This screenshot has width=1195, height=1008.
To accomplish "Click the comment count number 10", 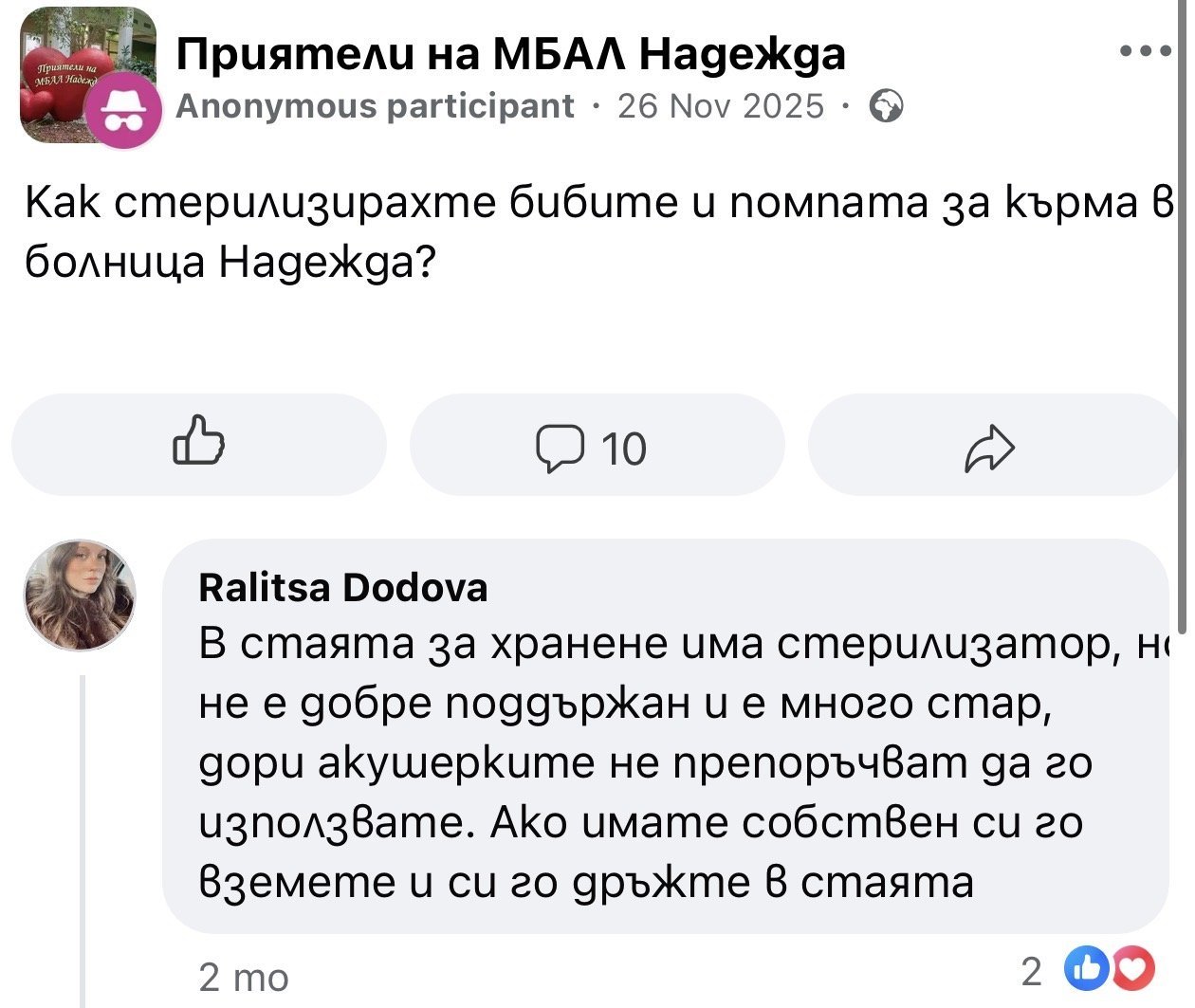I will 623,449.
